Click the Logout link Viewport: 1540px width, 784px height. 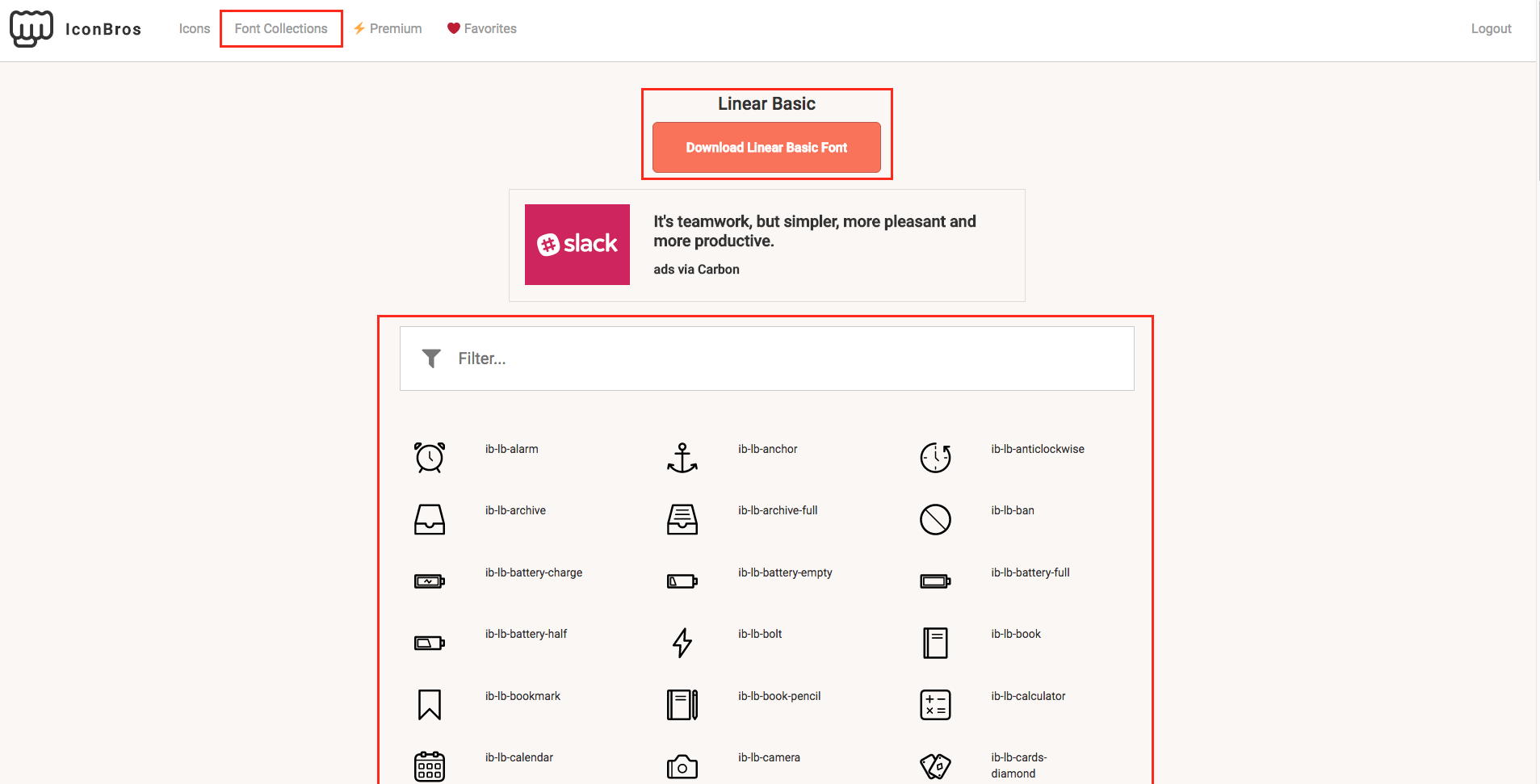[x=1491, y=28]
